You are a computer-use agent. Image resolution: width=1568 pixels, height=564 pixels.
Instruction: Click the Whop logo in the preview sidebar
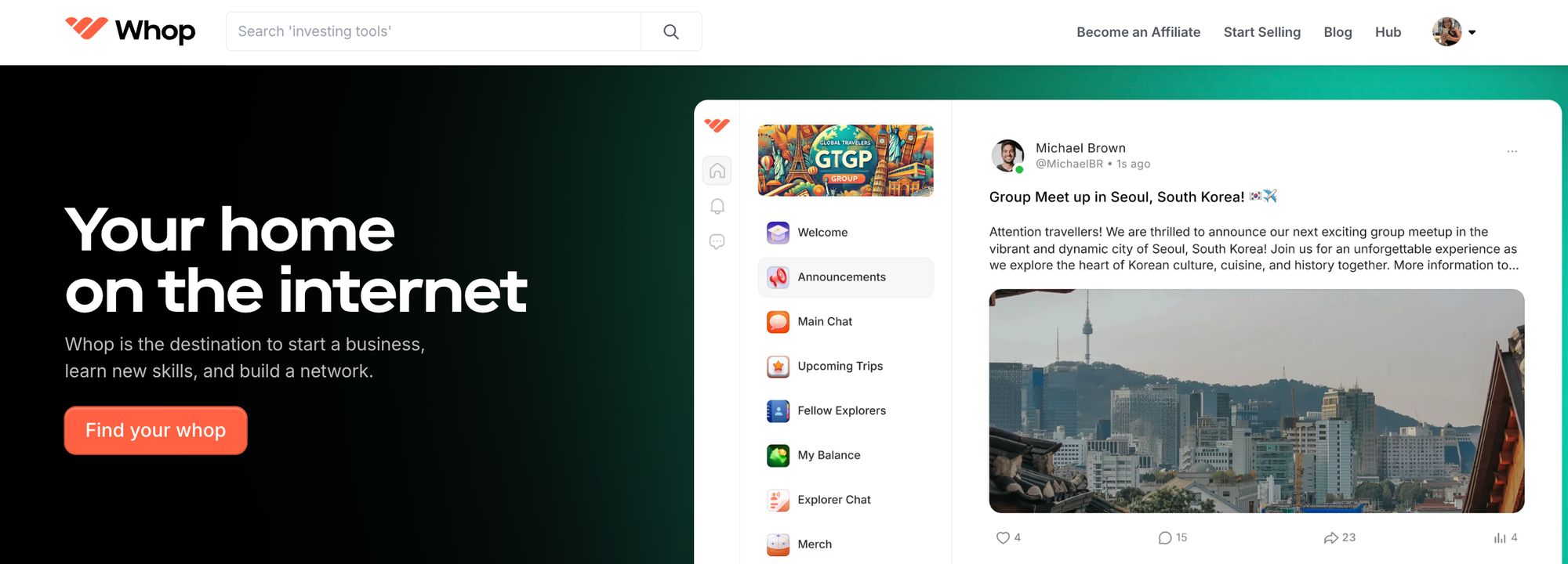click(x=717, y=125)
